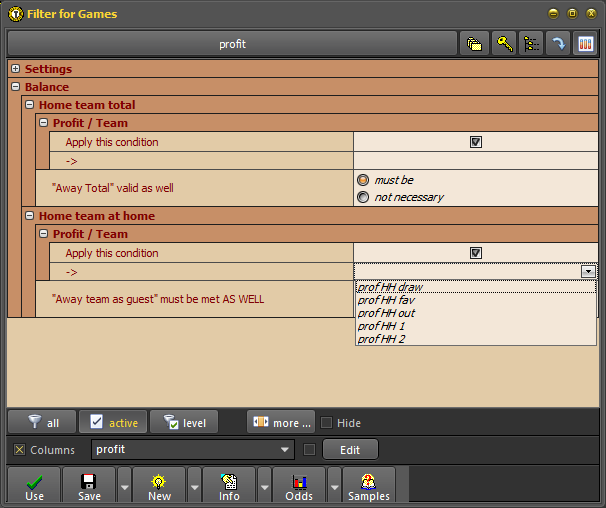Open the tree structure view icon
Screen dimensions: 606x508
(x=531, y=44)
